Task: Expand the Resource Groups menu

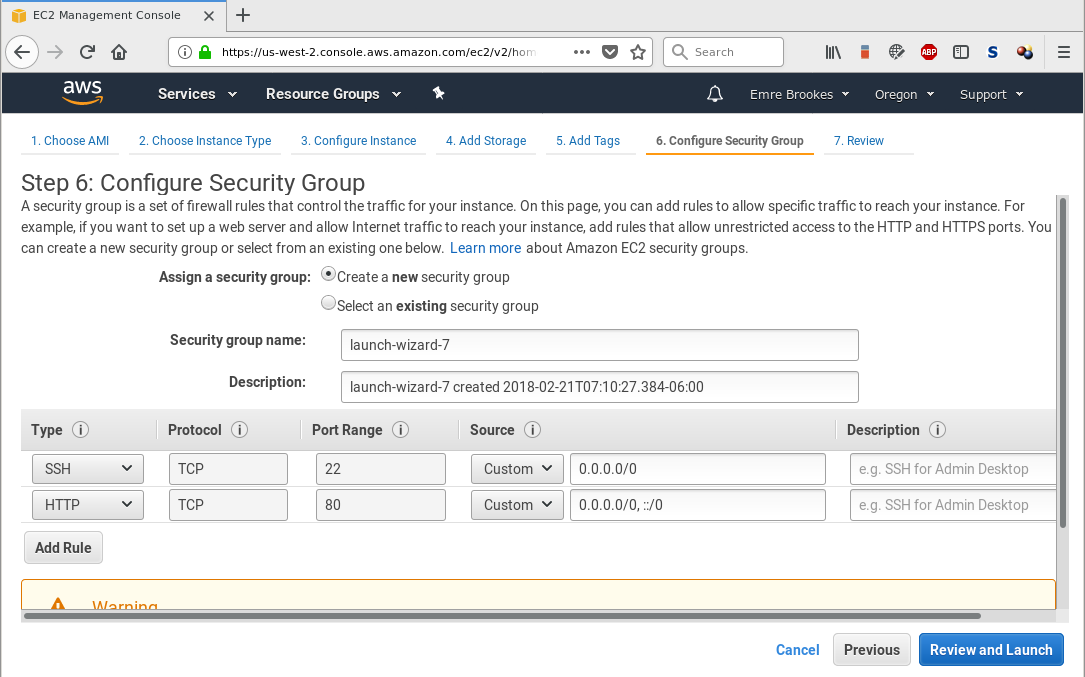Action: point(333,93)
